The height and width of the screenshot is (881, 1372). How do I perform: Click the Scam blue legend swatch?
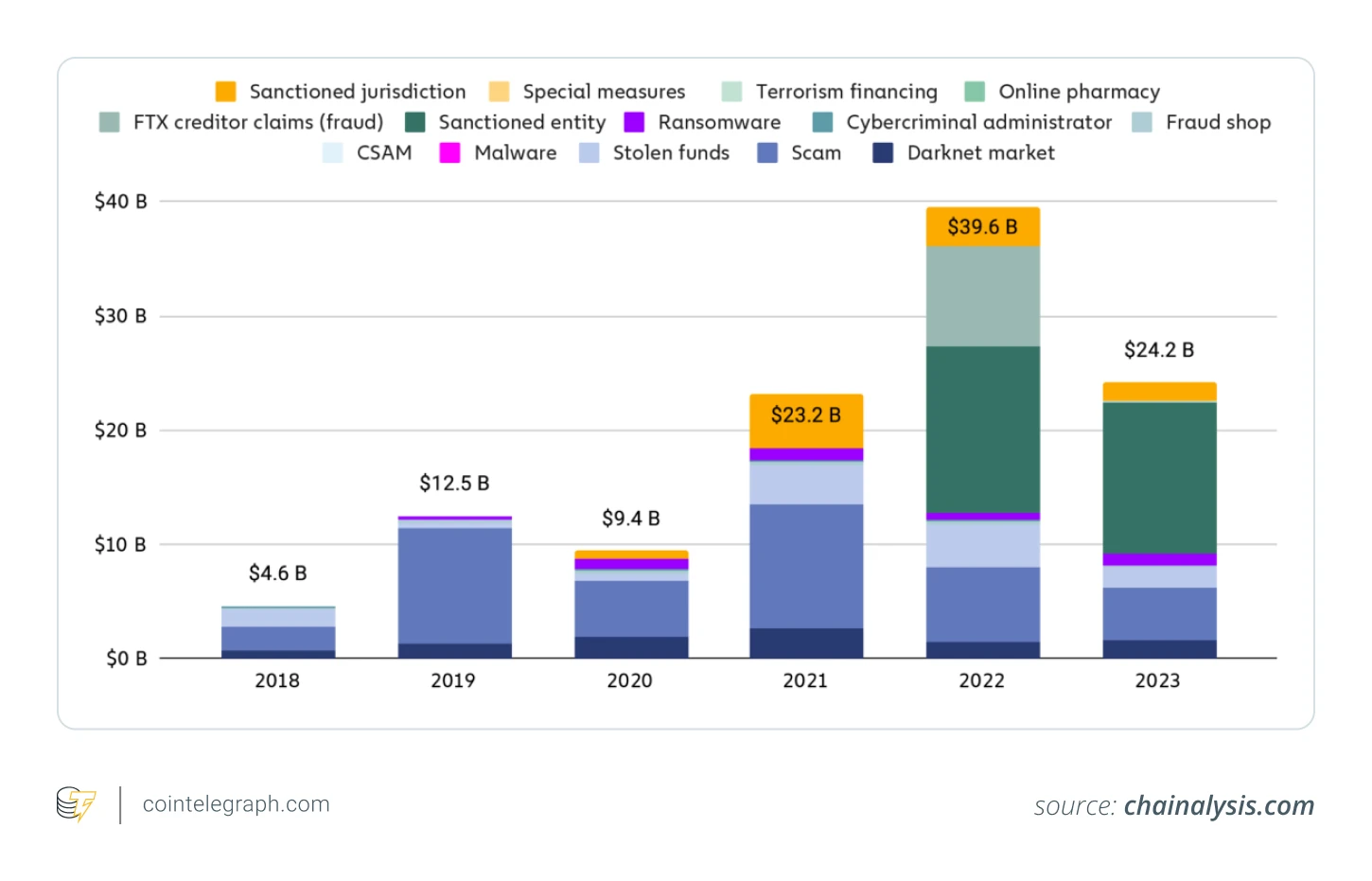pos(767,152)
